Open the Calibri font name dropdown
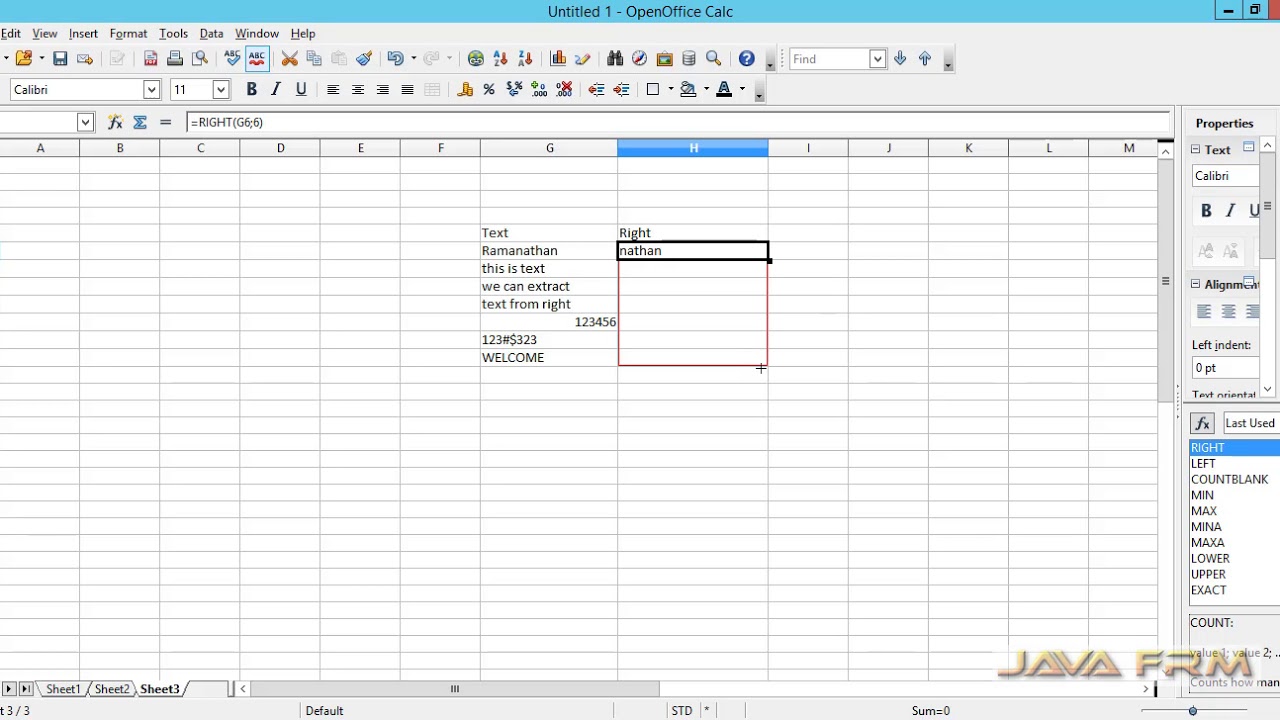 (x=151, y=90)
